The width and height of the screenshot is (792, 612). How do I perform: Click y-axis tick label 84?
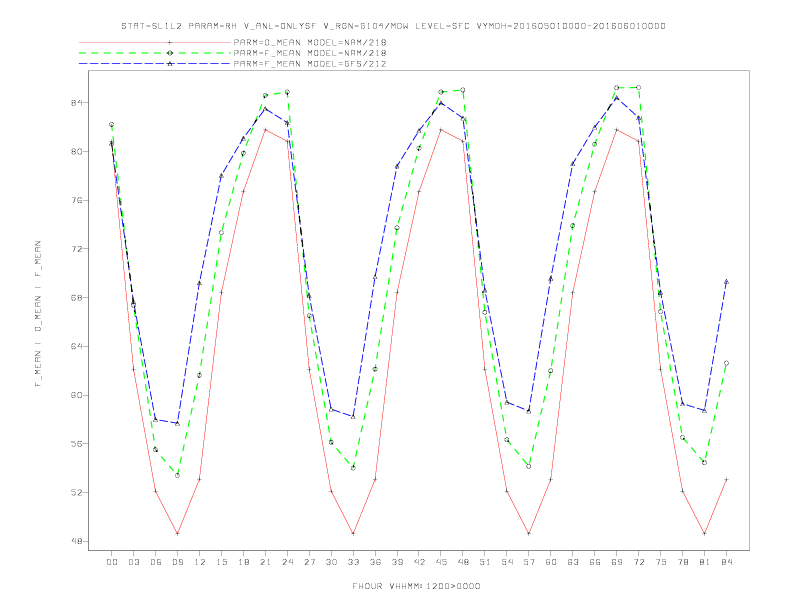[x=77, y=103]
